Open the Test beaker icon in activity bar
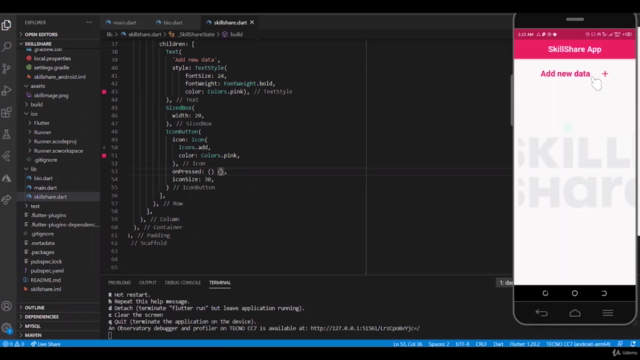Image resolution: width=640 pixels, height=360 pixels. click(x=7, y=134)
